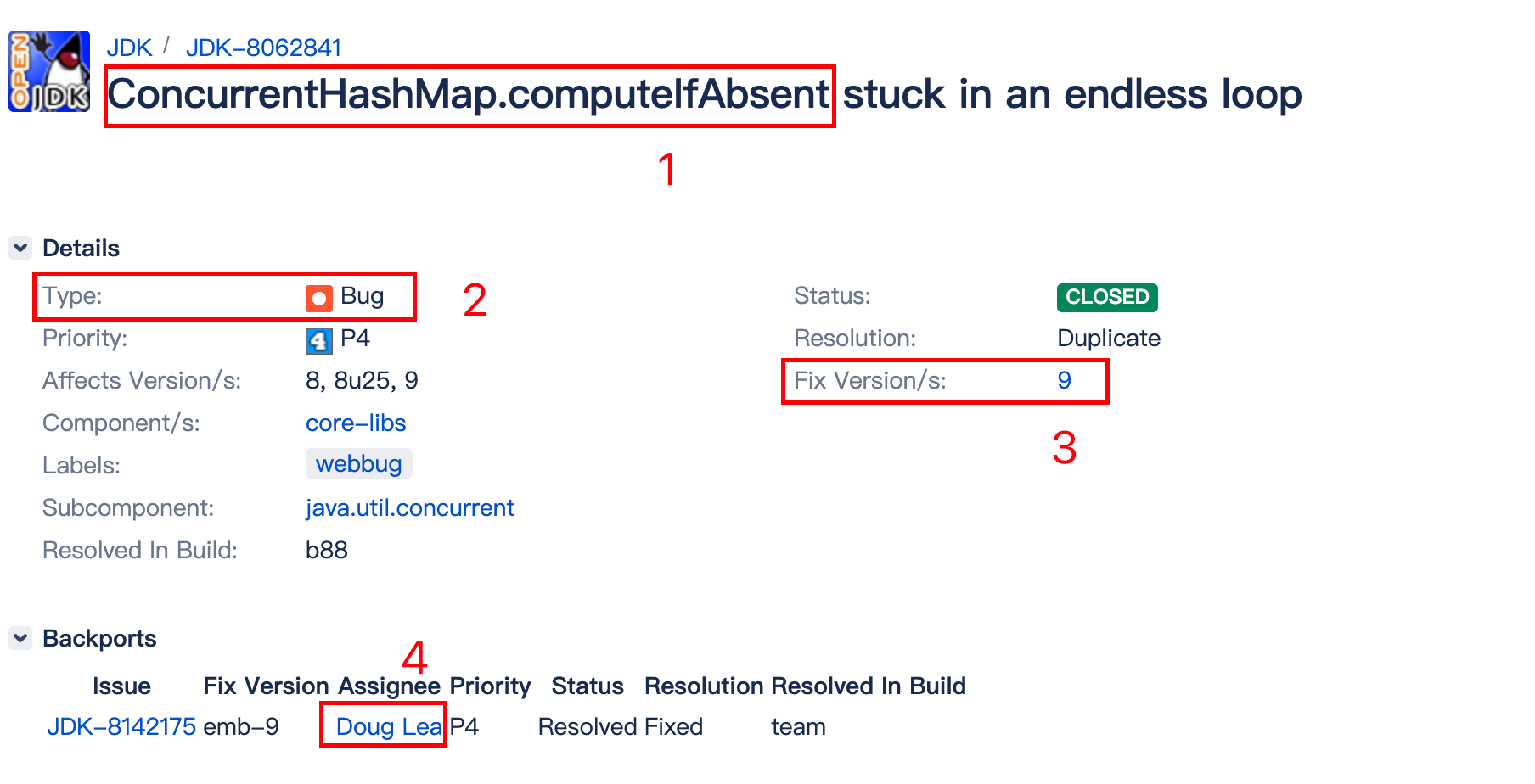Click the Fix Version column header
Screen dimensions: 1535x784
pos(266,686)
